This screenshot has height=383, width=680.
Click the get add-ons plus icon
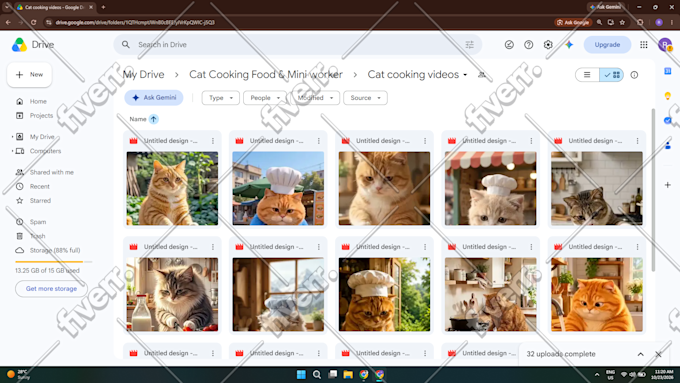668,185
